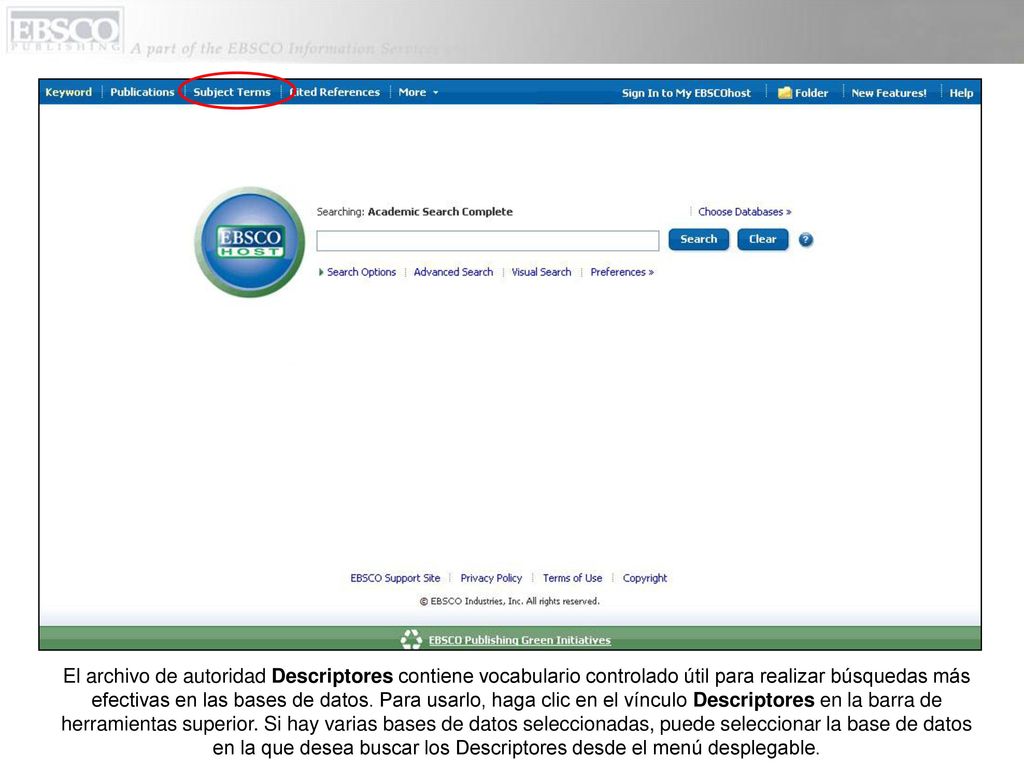Click into the search text field
Screen dimensions: 1024x768
(x=488, y=240)
